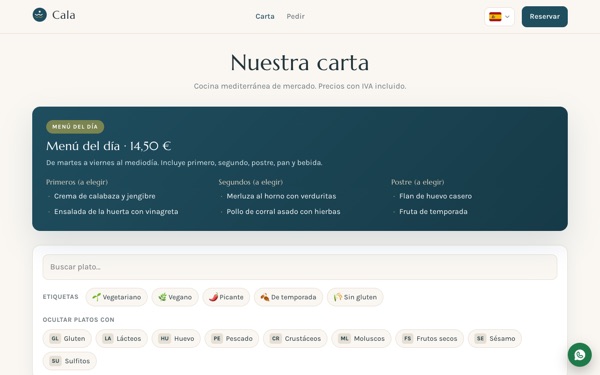Click Fruta de temporada
The image size is (600, 375).
coord(433,211)
